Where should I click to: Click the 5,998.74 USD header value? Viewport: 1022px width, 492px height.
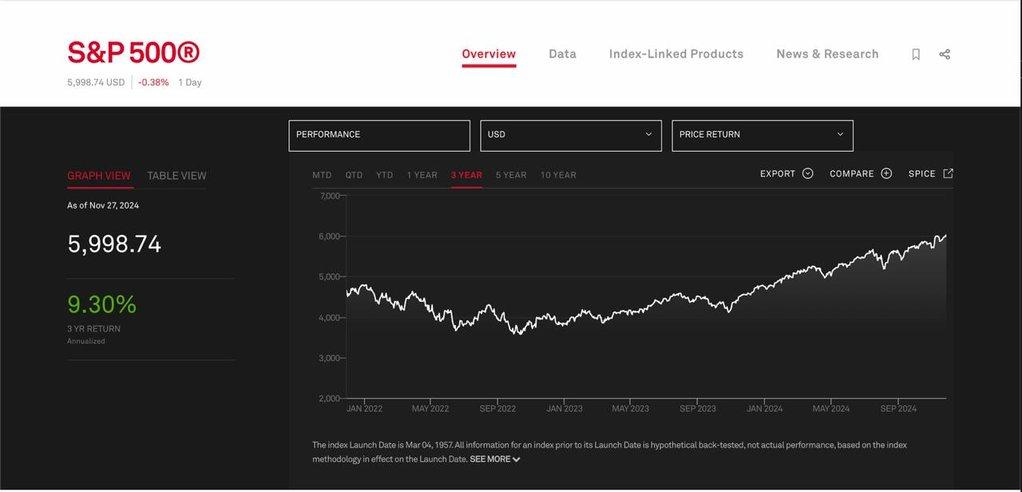(x=96, y=83)
